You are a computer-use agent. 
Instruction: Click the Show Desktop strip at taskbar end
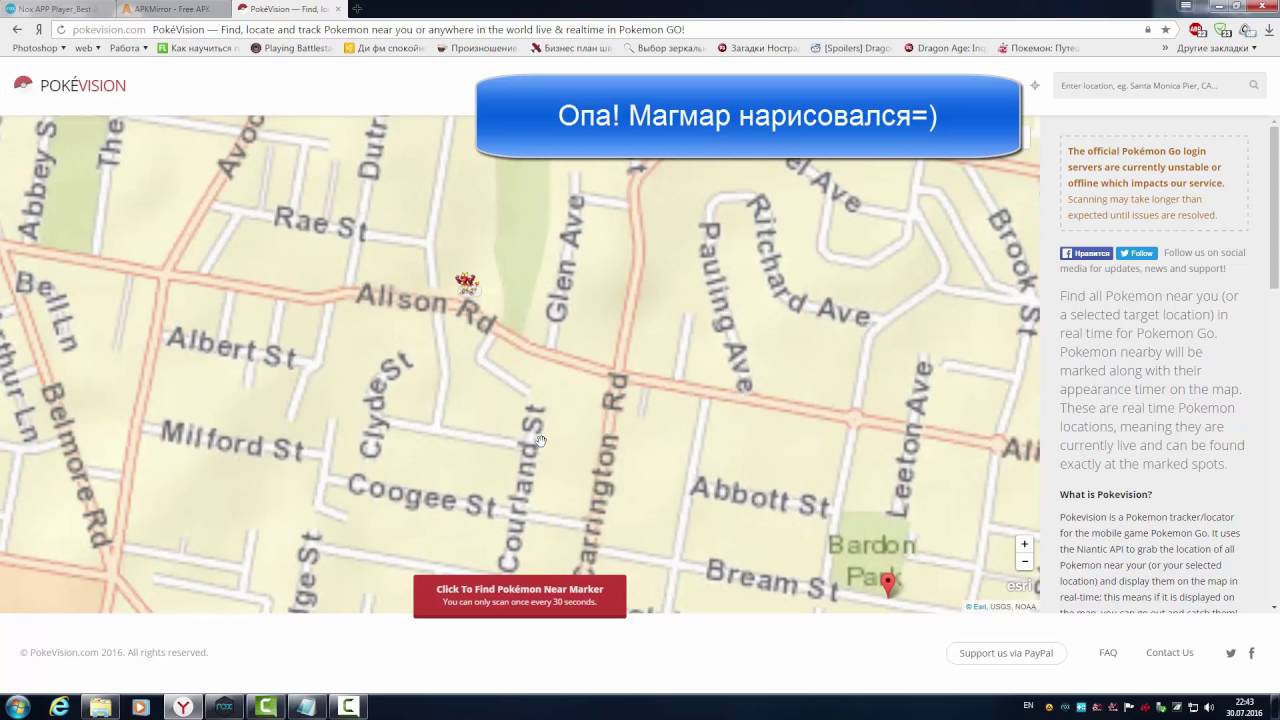point(1274,707)
